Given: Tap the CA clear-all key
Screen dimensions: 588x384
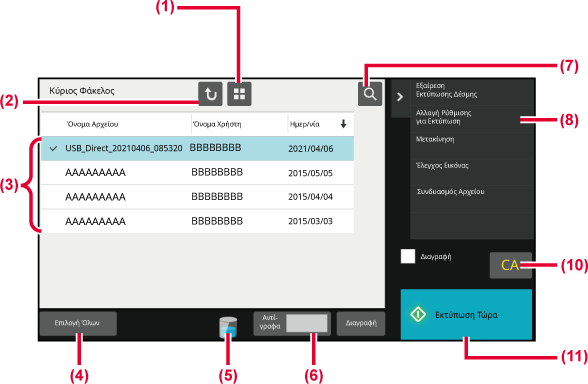Looking at the screenshot, I should pos(510,265).
